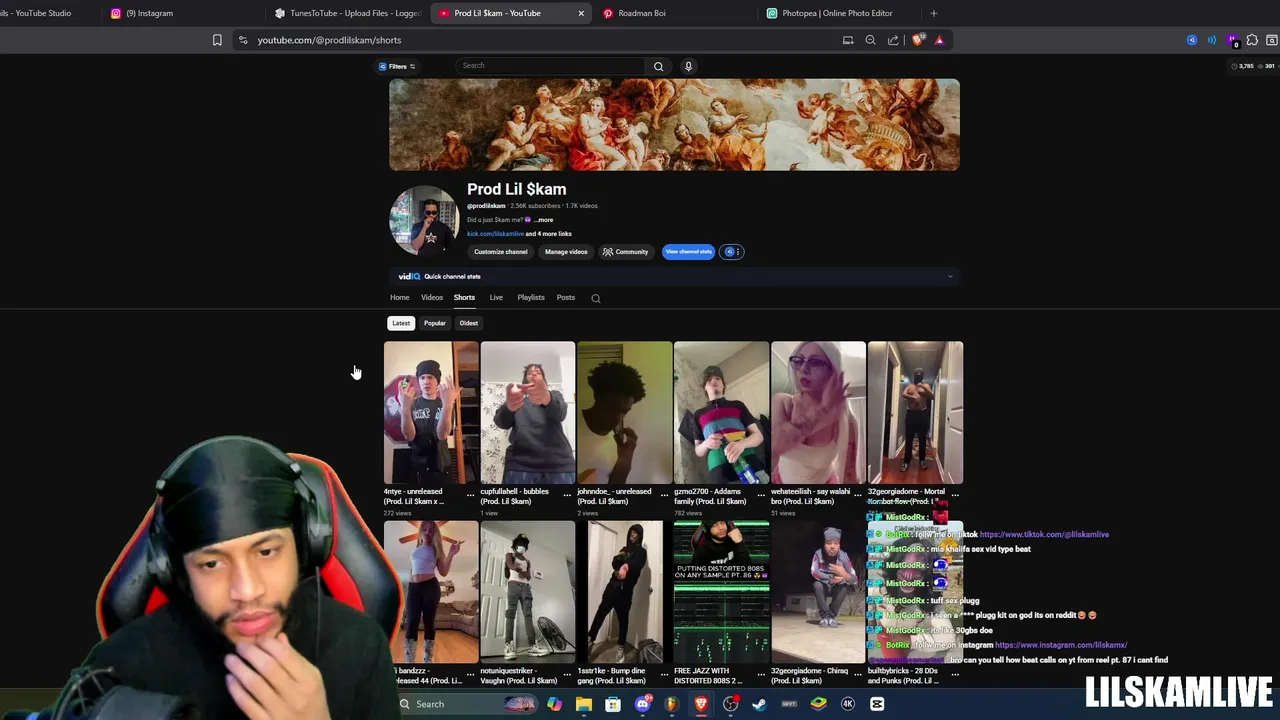Open the cupfullahell bubbles short thumbnail
Screen dimensions: 1280x720
click(x=528, y=413)
